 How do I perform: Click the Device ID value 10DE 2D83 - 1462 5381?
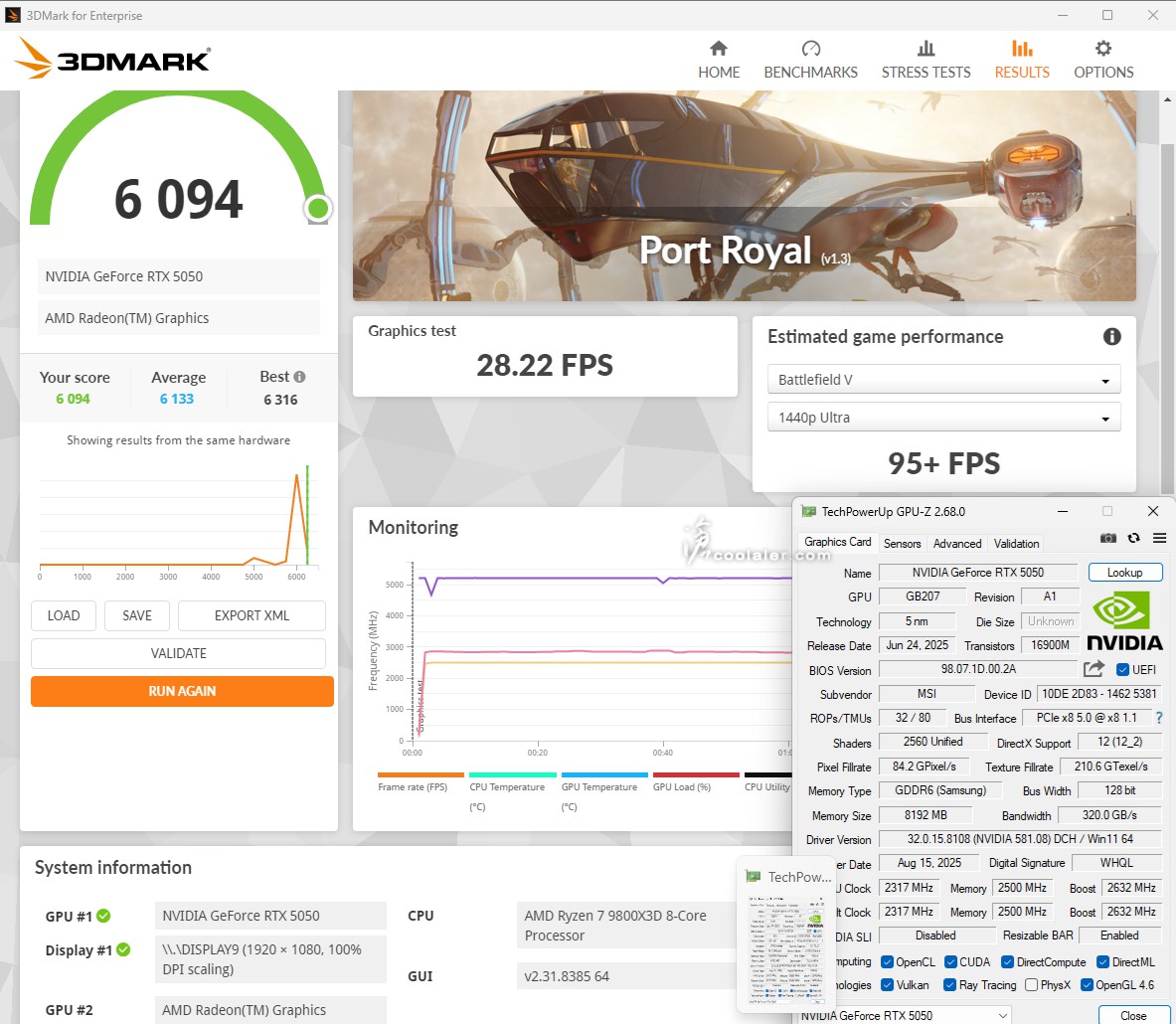pos(1098,694)
